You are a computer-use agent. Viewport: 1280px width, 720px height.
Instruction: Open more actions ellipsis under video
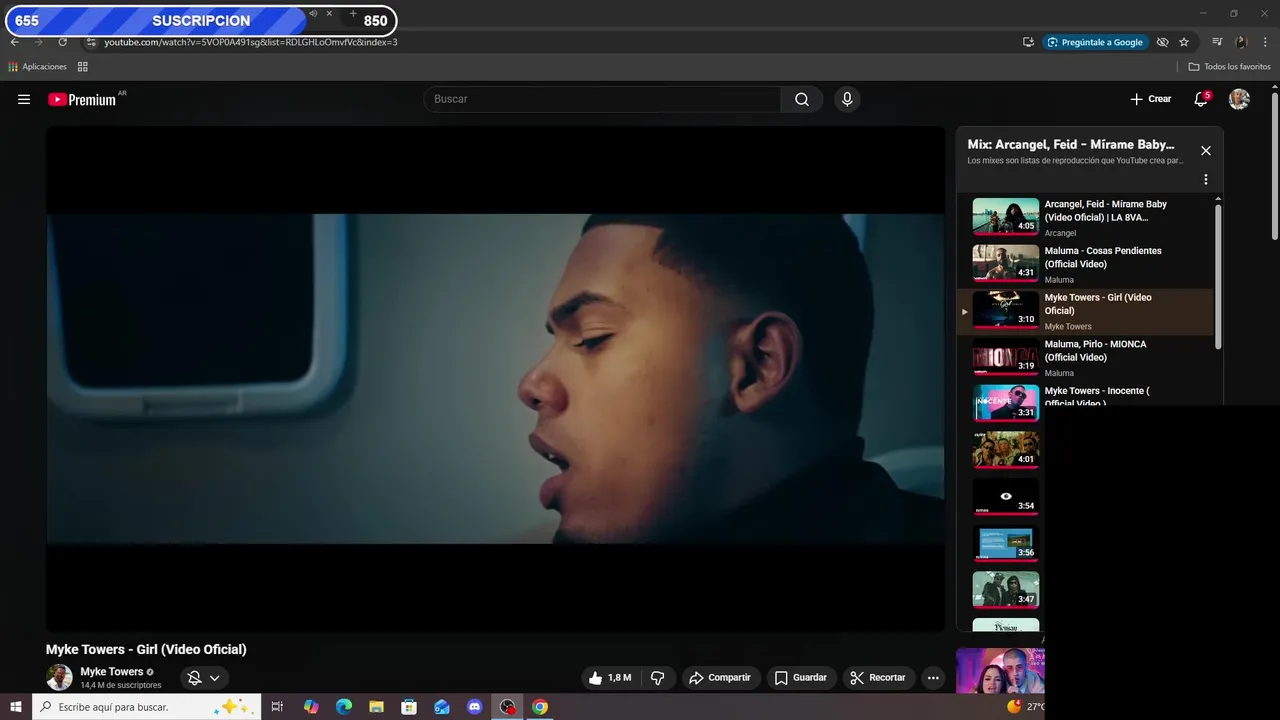tap(933, 678)
